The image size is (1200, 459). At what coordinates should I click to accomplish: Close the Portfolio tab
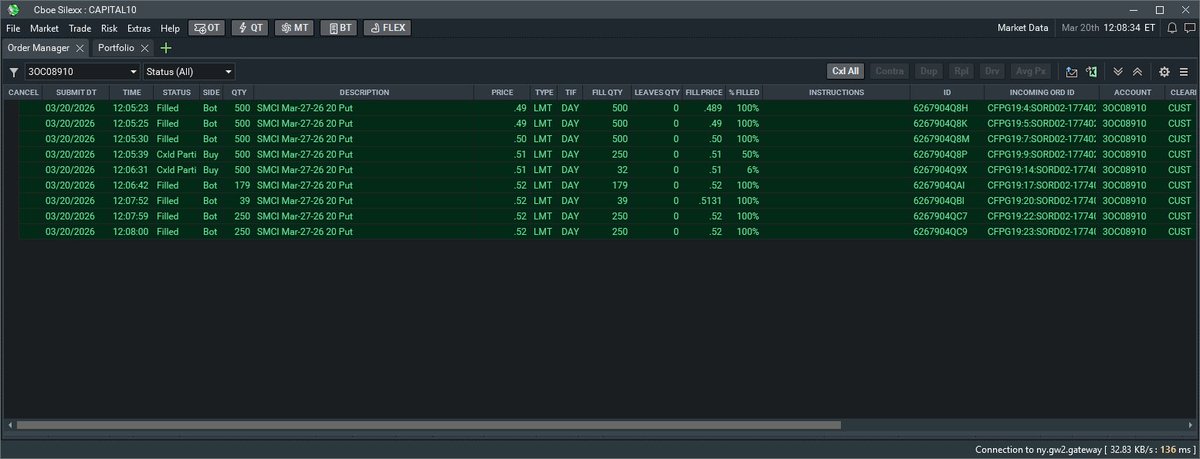144,48
